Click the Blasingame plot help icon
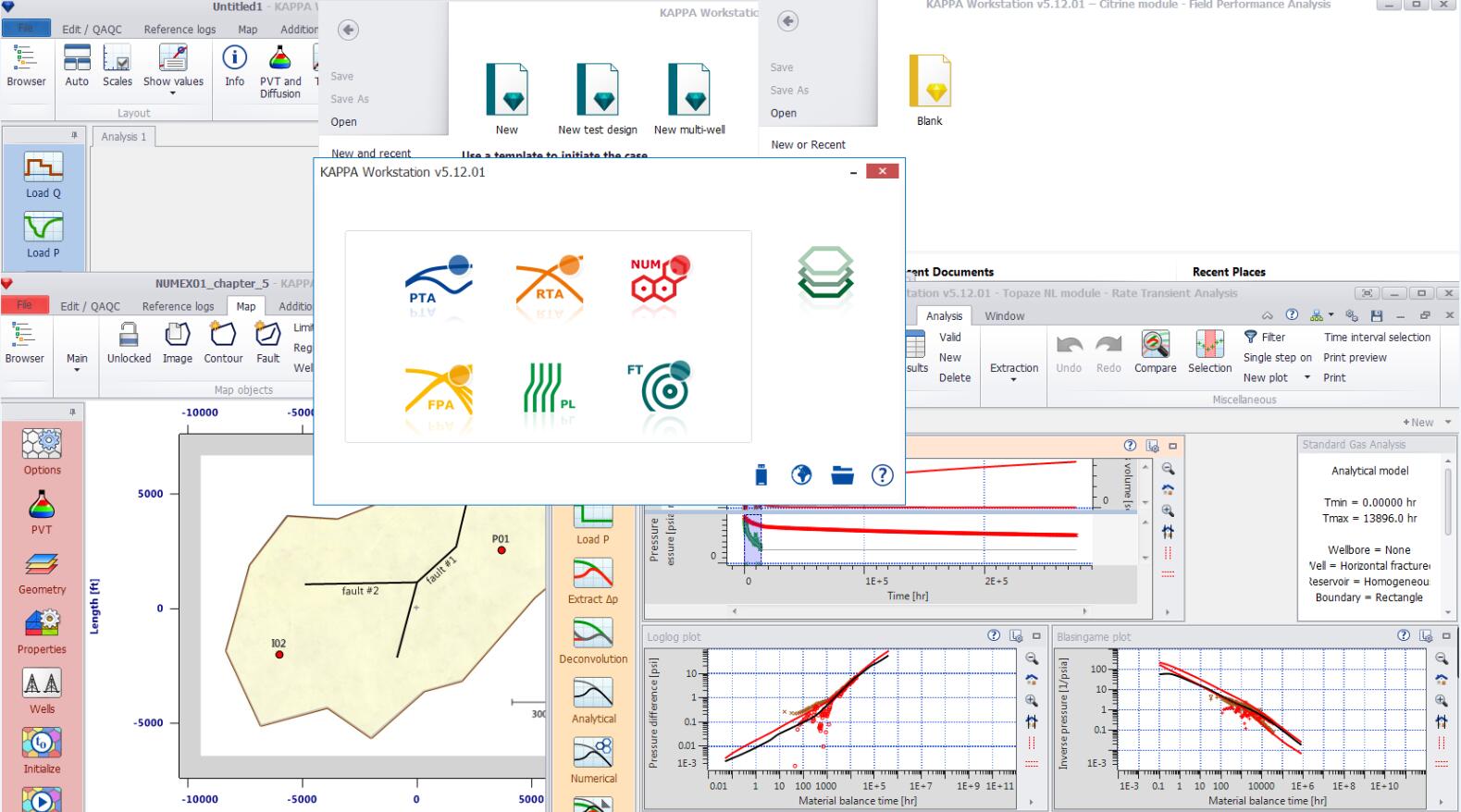The image size is (1461, 812). [1404, 635]
